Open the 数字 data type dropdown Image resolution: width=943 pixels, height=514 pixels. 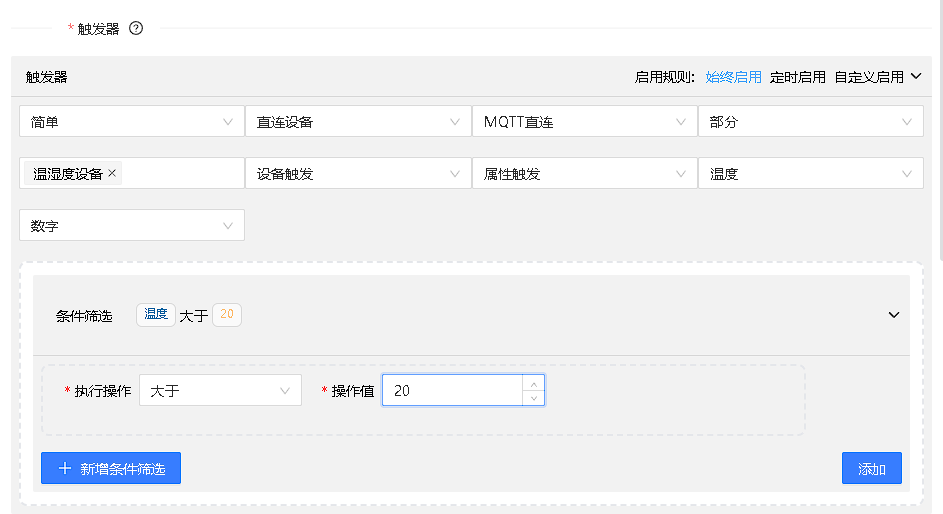pyautogui.click(x=131, y=226)
